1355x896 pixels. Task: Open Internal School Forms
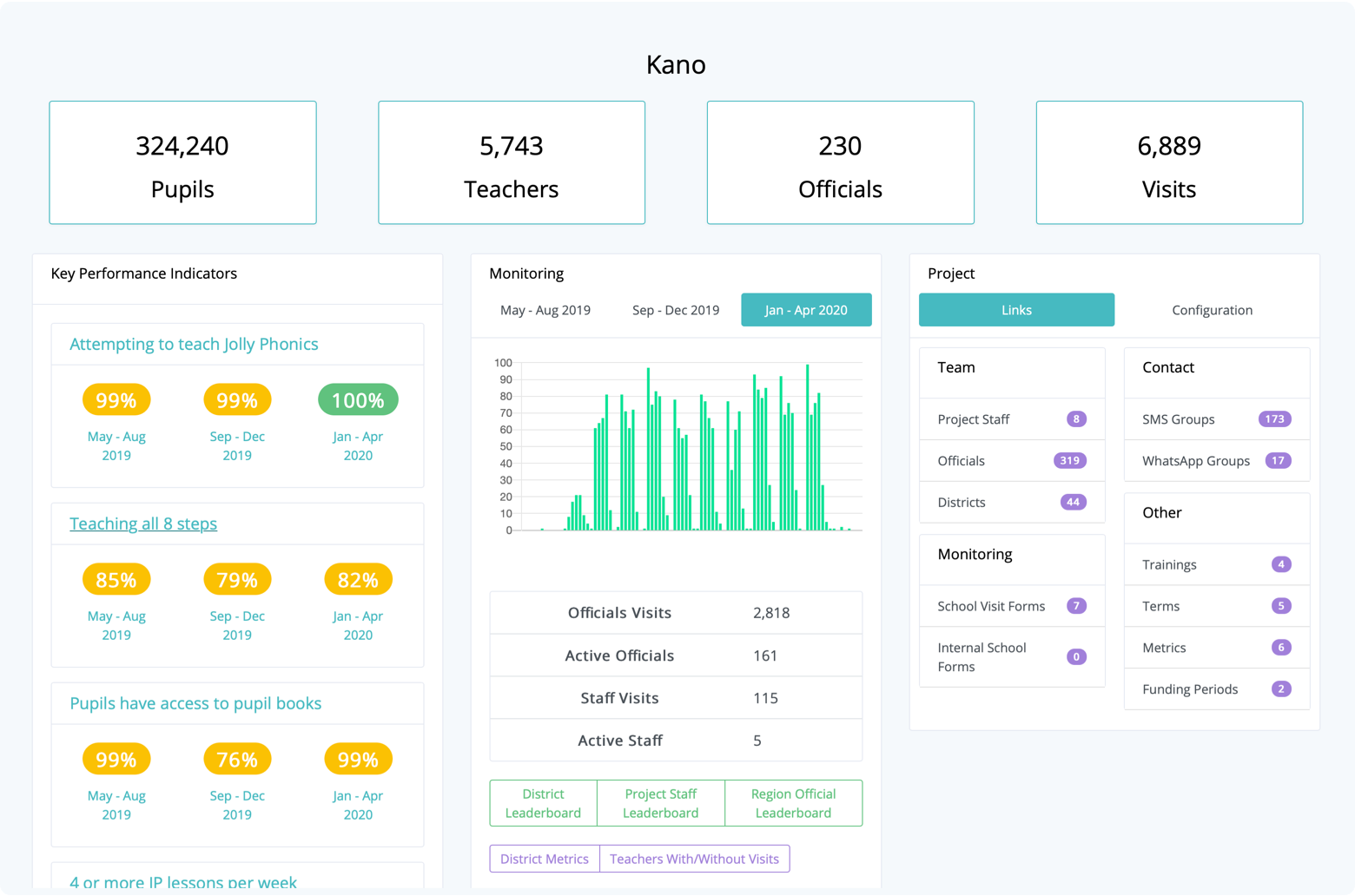tap(1012, 657)
